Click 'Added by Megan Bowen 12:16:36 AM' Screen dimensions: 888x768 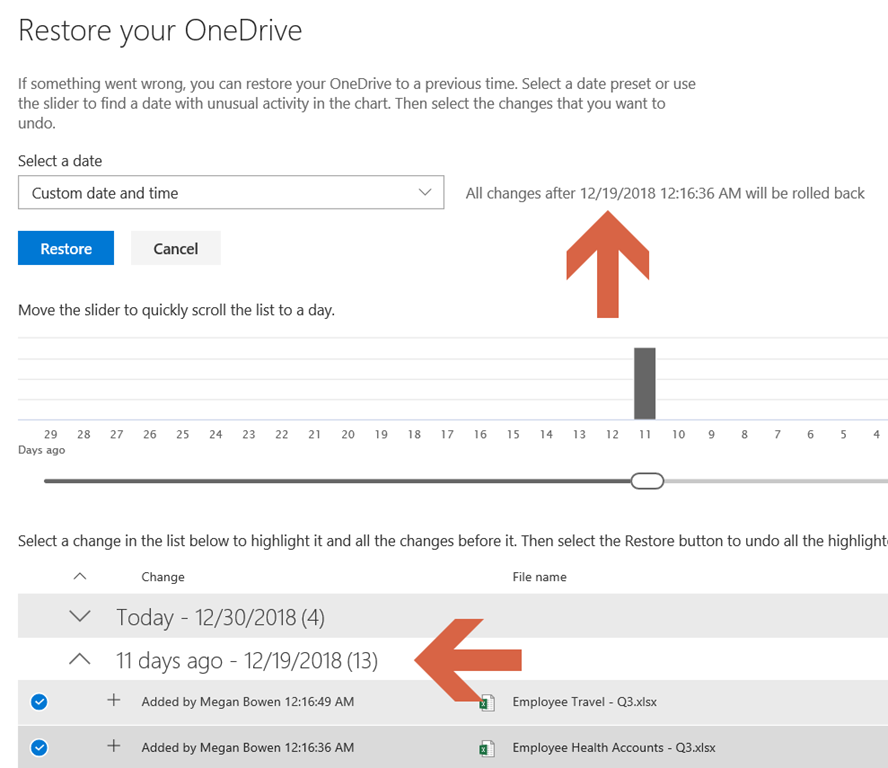pos(247,748)
